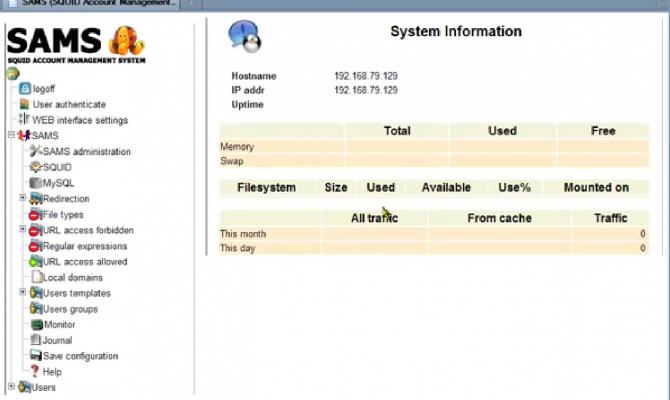Select Local domains tree label
Viewport: 670px width, 400px height.
tap(73, 277)
